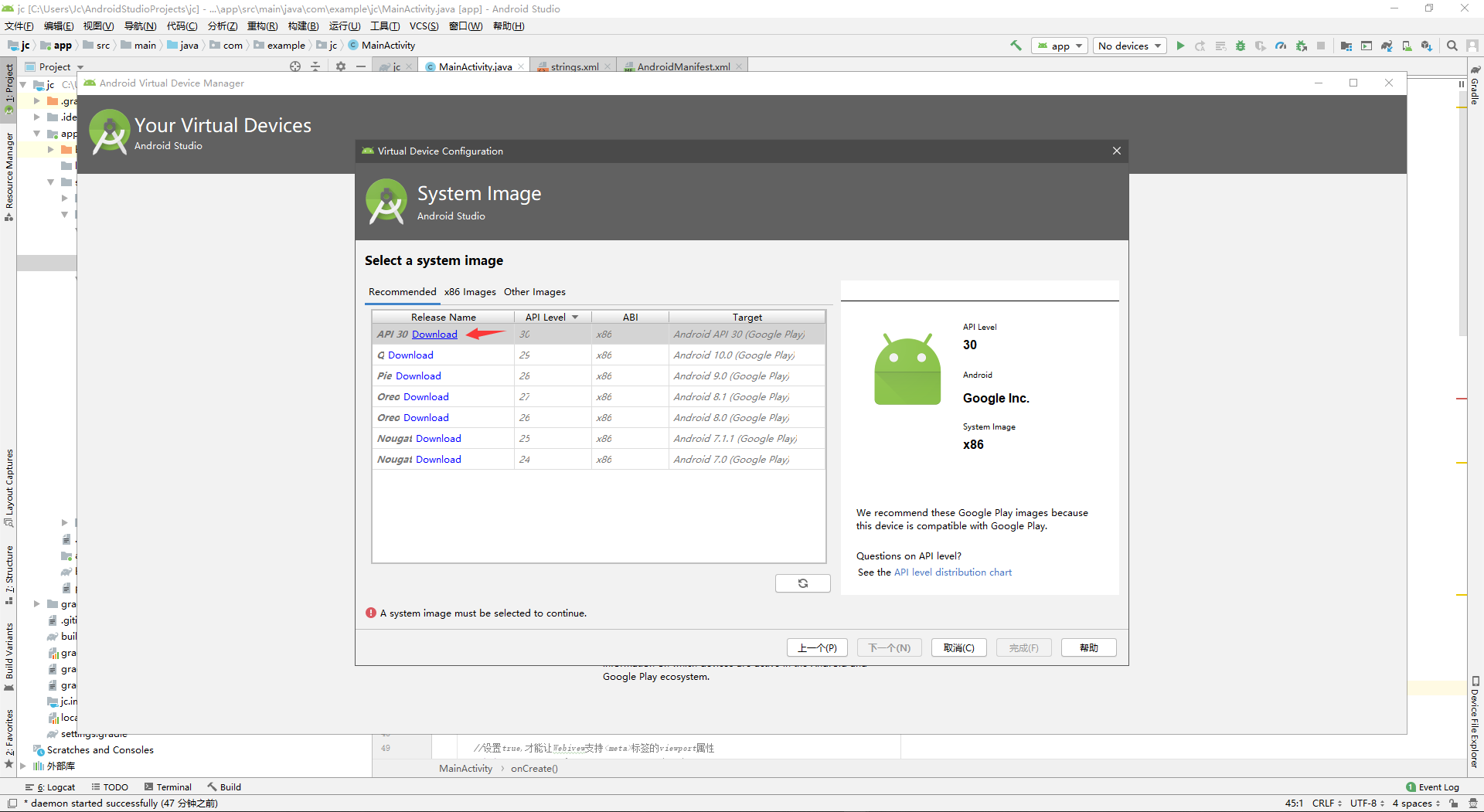Open the 工具(T) menu
This screenshot has height=812, width=1484.
point(385,25)
